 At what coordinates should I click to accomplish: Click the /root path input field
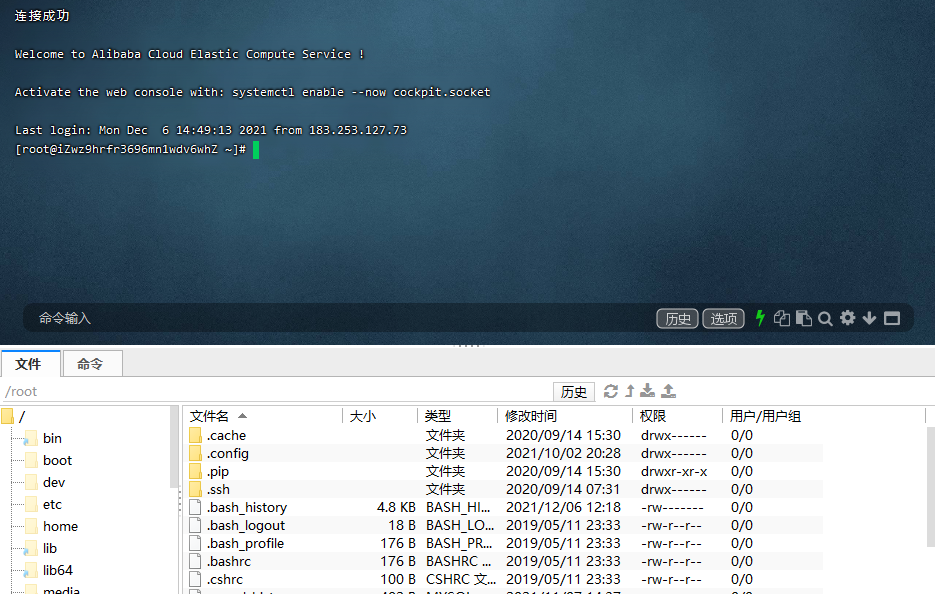(x=275, y=392)
